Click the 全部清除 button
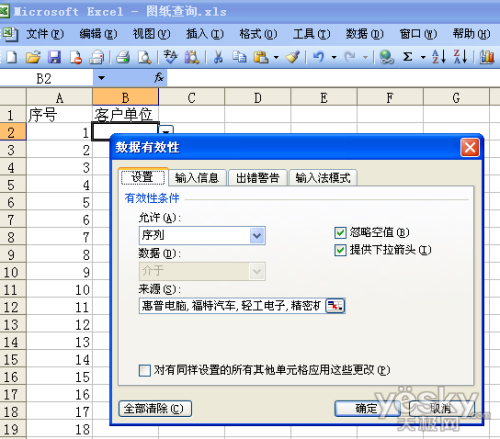Image resolution: width=500 pixels, height=439 pixels. [155, 409]
